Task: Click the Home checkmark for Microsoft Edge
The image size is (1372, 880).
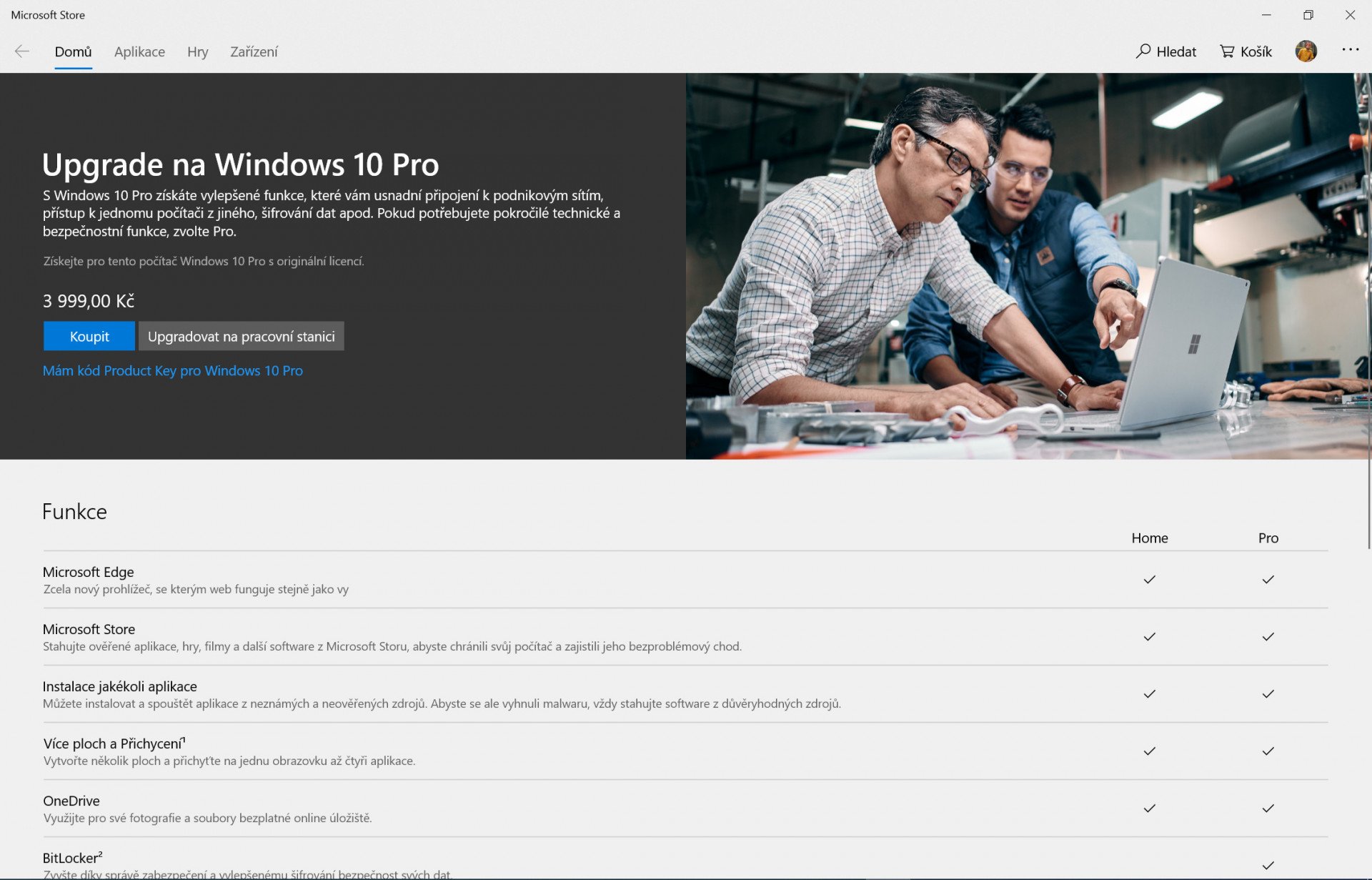Action: pyautogui.click(x=1149, y=579)
